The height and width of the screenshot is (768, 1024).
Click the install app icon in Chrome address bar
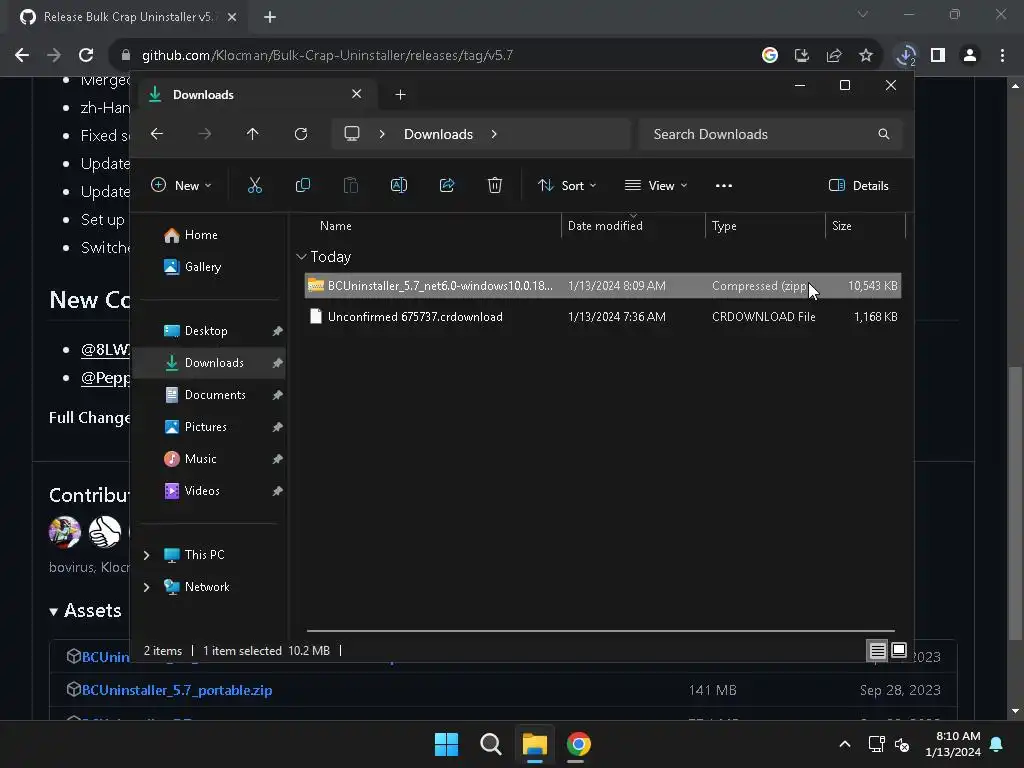802,56
